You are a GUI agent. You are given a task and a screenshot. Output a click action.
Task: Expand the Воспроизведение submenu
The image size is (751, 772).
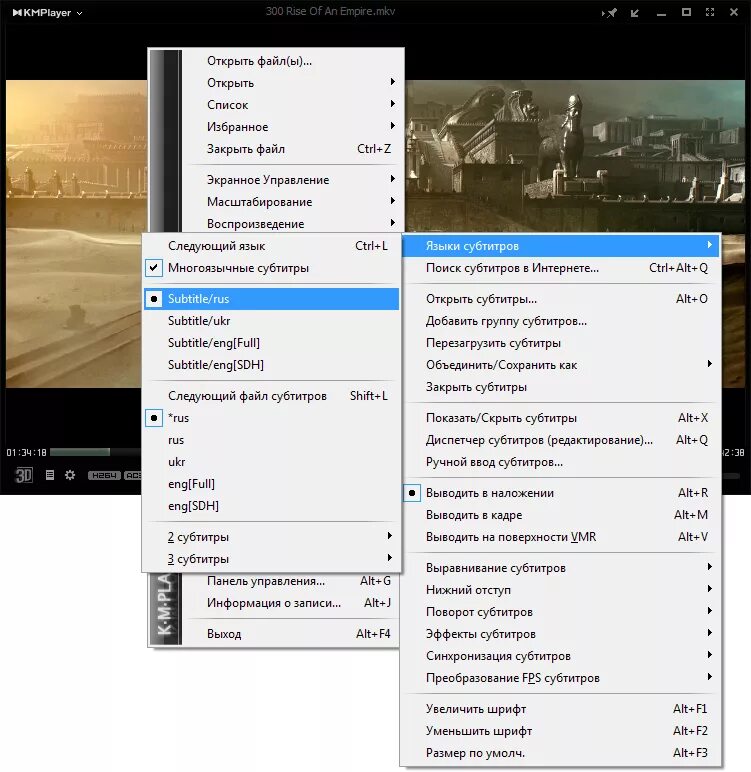294,223
